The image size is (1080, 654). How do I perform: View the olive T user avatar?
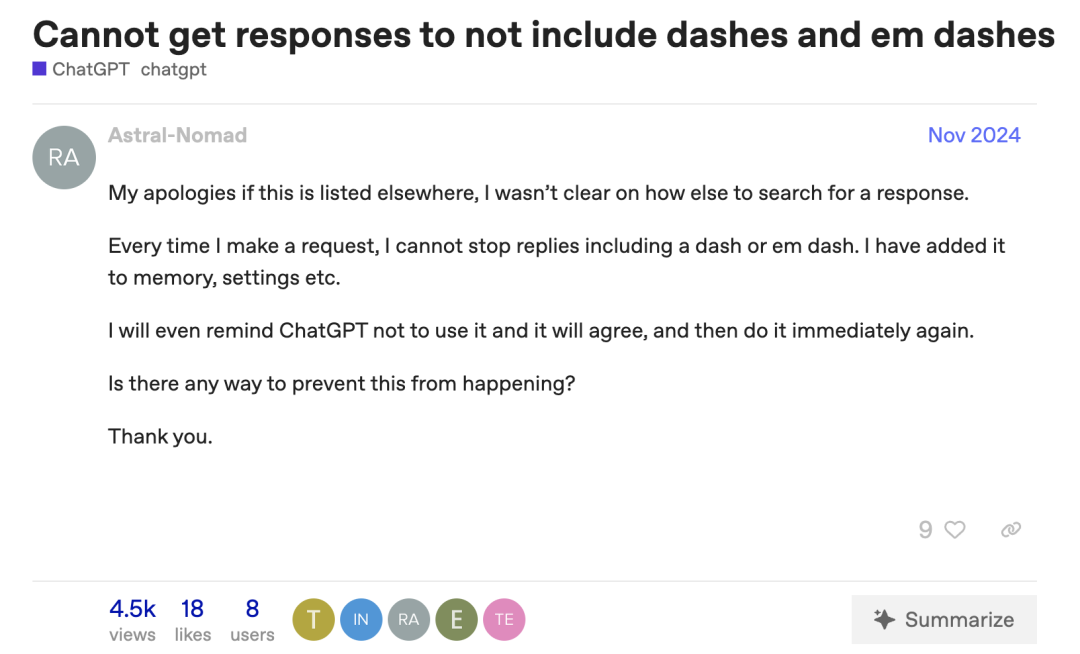tap(313, 620)
